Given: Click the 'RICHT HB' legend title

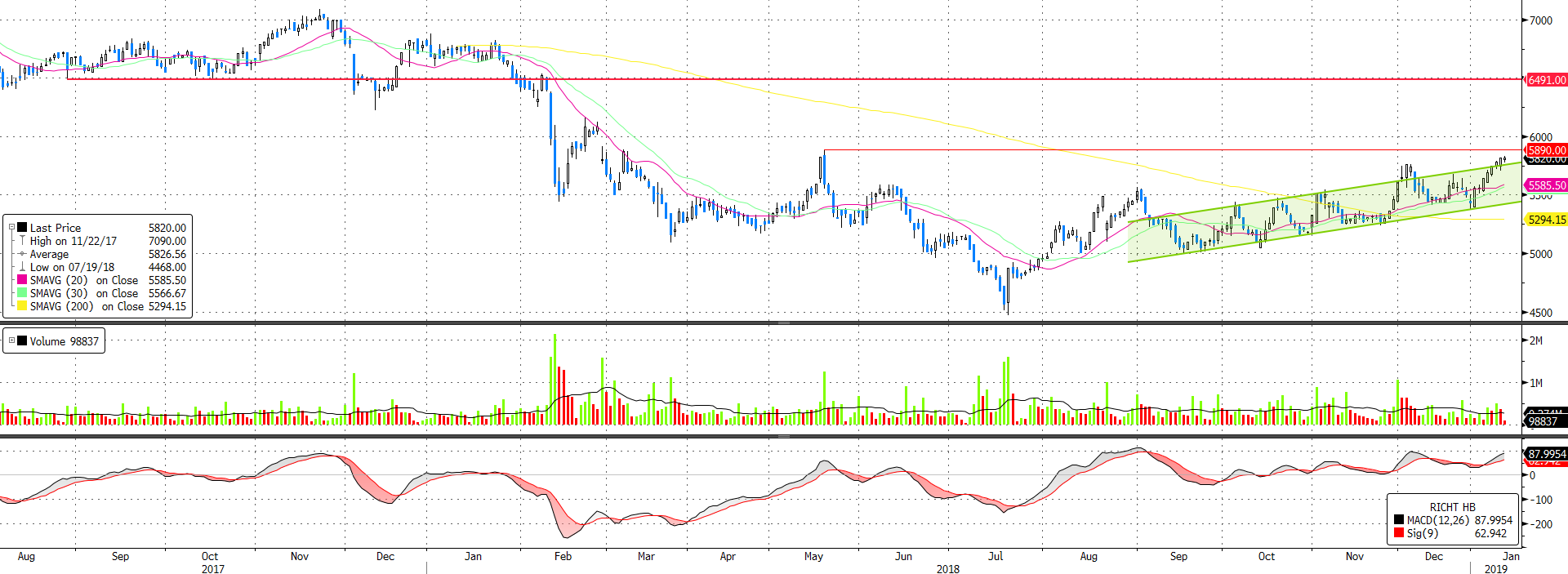Looking at the screenshot, I should [x=1452, y=507].
